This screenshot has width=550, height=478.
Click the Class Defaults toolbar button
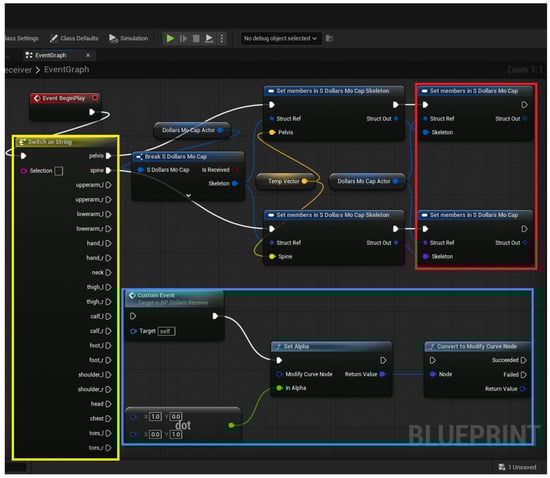click(74, 38)
